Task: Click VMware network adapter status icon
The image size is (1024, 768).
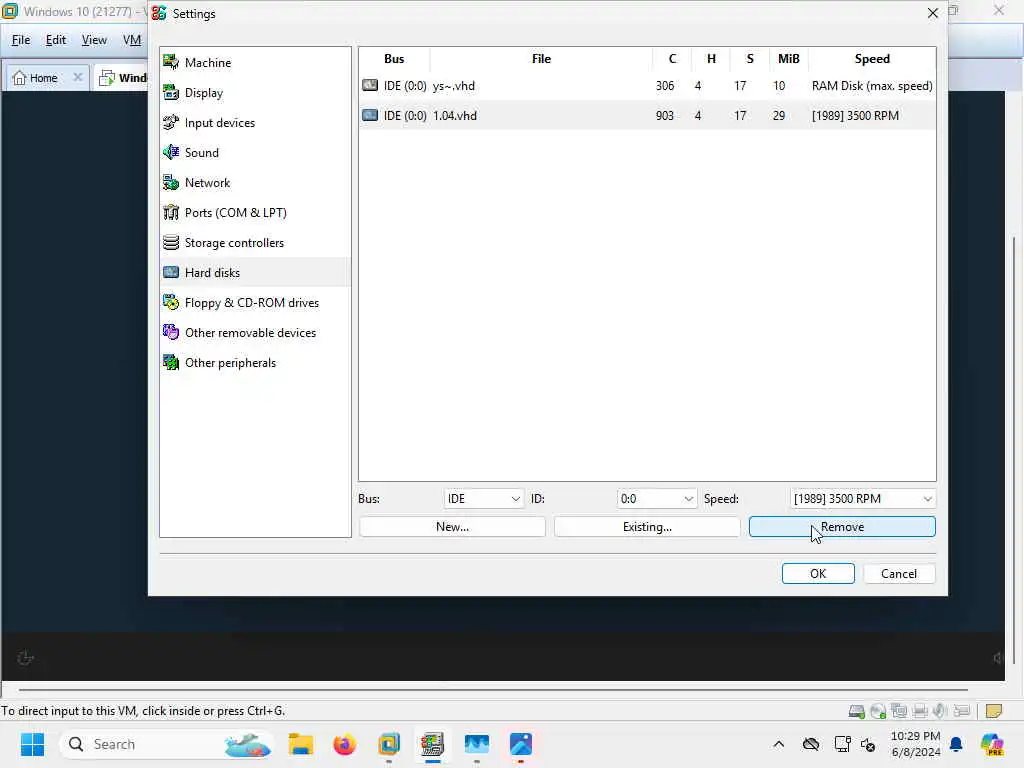Action: pos(899,711)
